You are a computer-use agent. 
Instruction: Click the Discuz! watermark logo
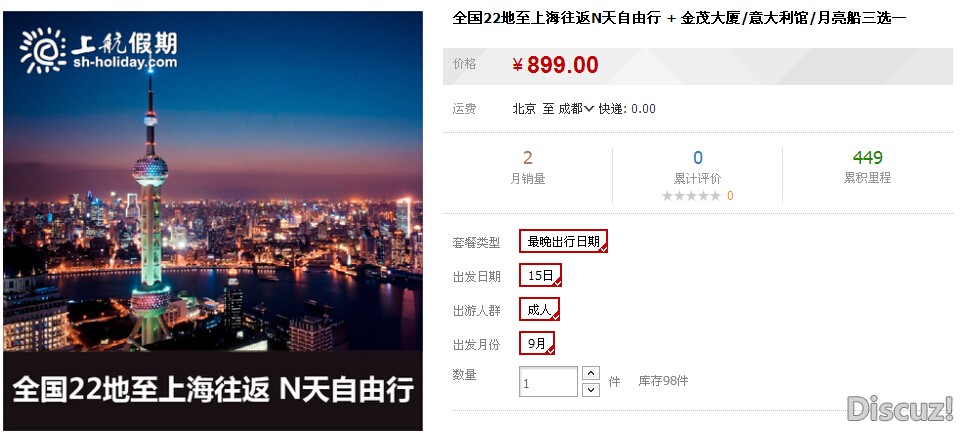(x=900, y=408)
